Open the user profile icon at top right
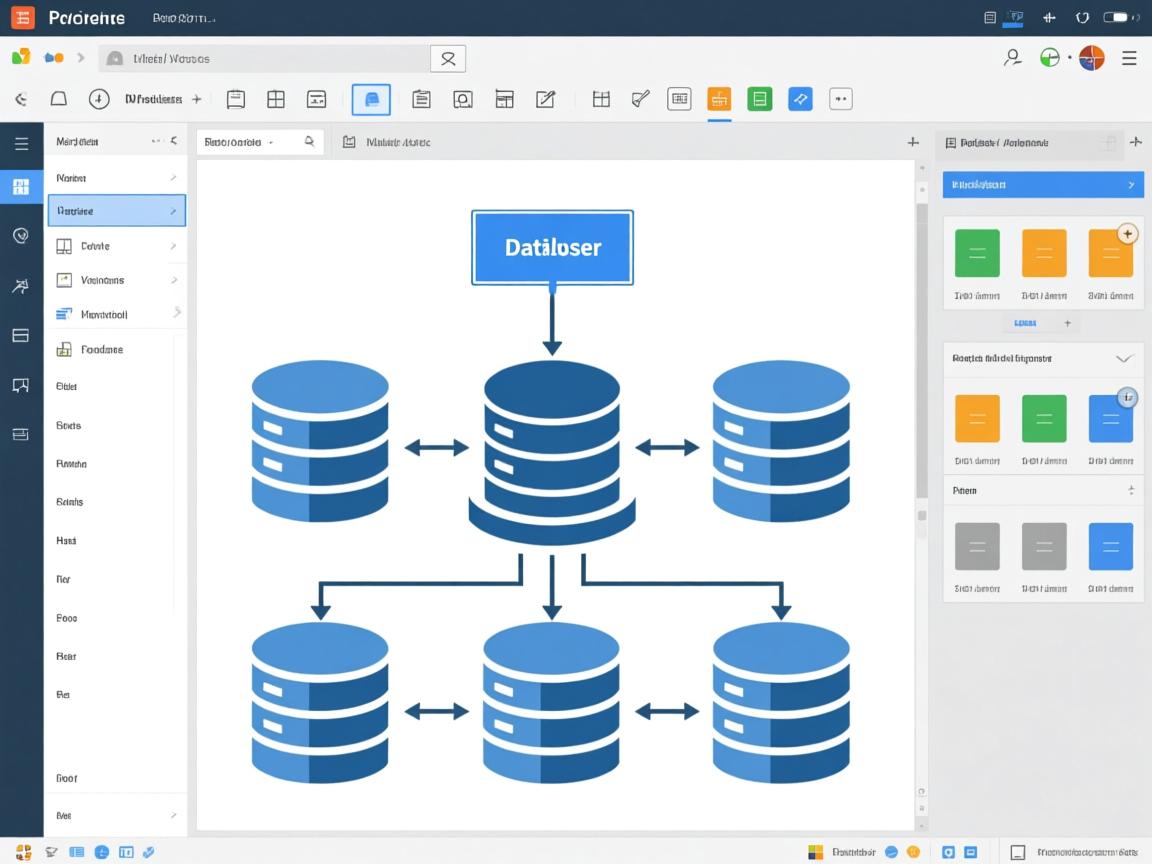The image size is (1152, 864). 1012,58
